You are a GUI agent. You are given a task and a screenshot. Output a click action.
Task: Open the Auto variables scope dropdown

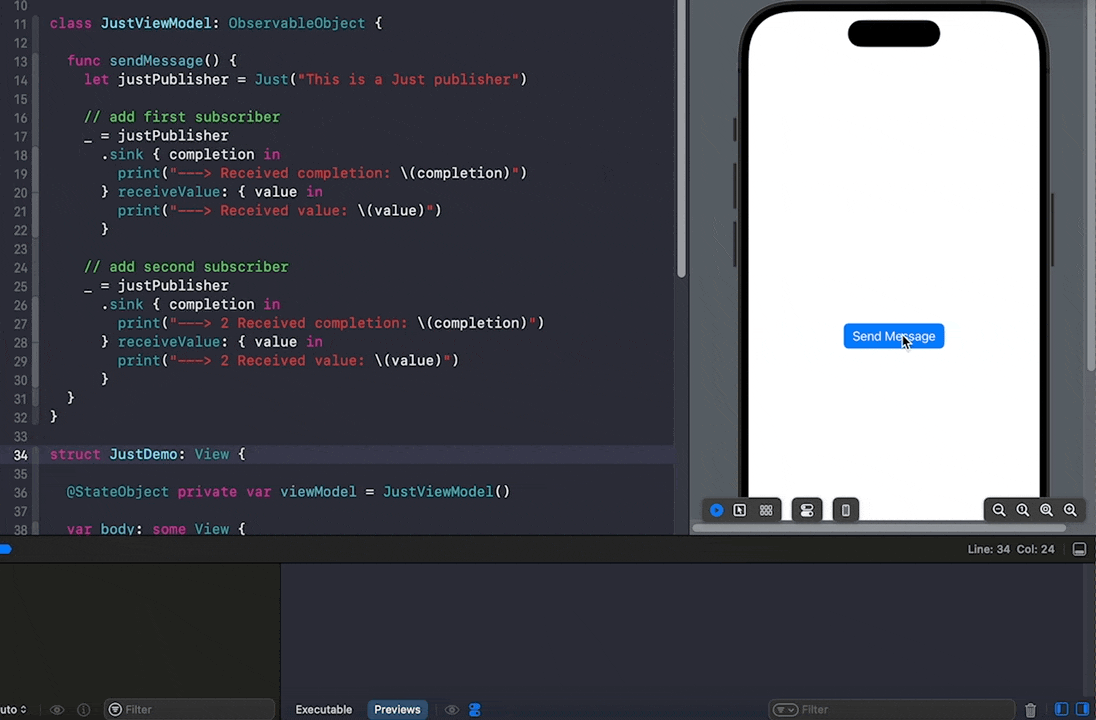tap(13, 710)
